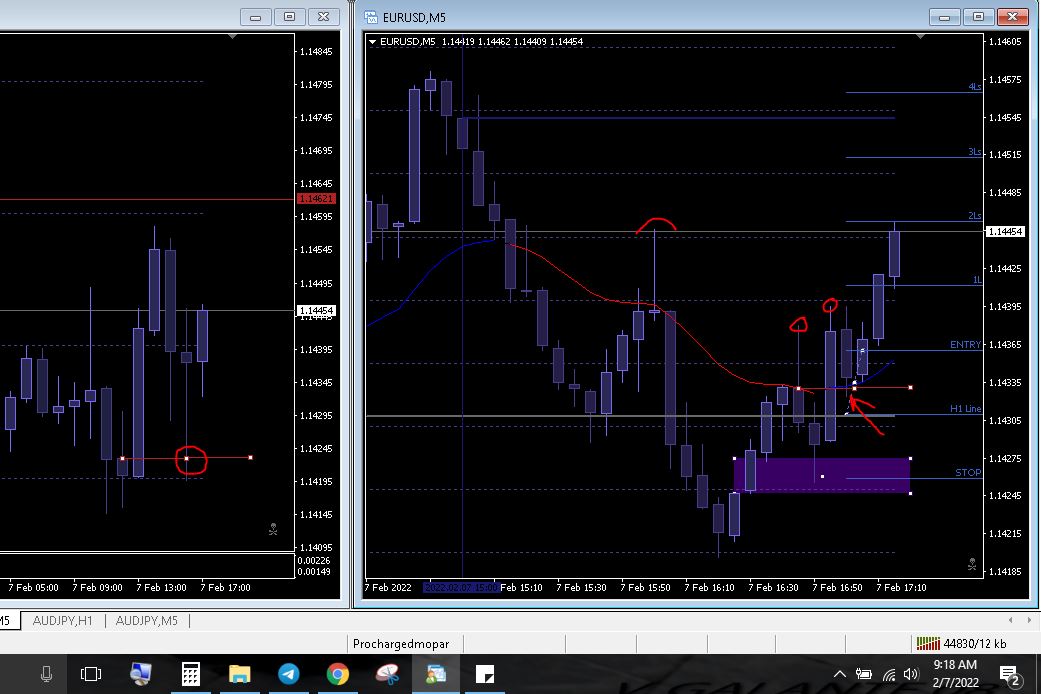Open Task View from the taskbar

tap(90, 674)
